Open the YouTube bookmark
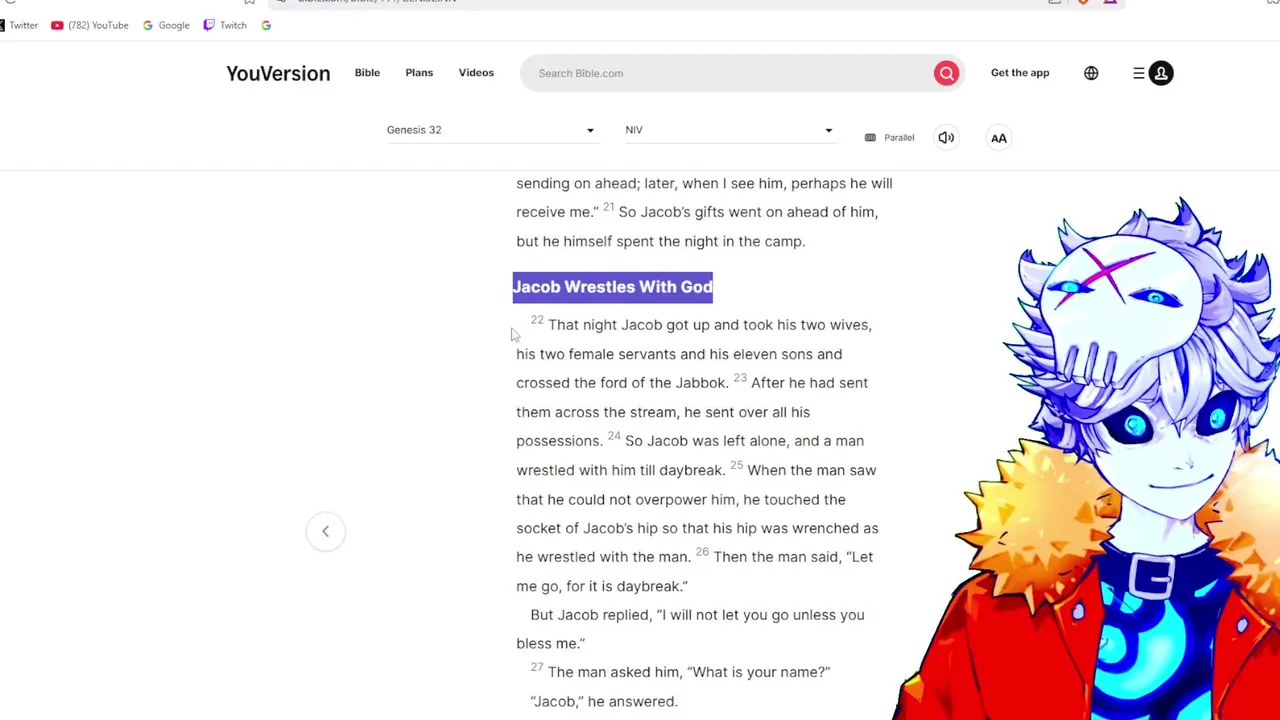Screen dimensions: 1280x720 90,25
